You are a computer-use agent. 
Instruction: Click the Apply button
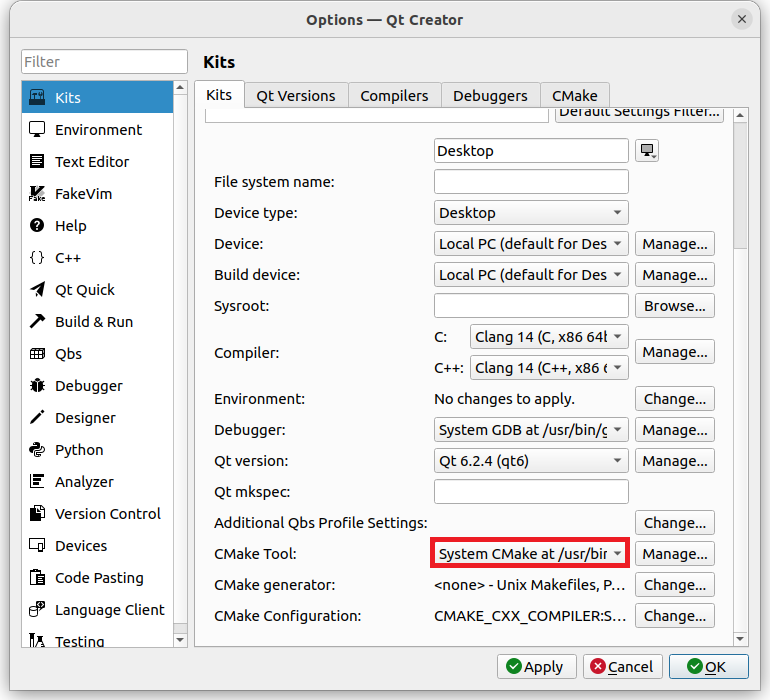click(x=536, y=667)
